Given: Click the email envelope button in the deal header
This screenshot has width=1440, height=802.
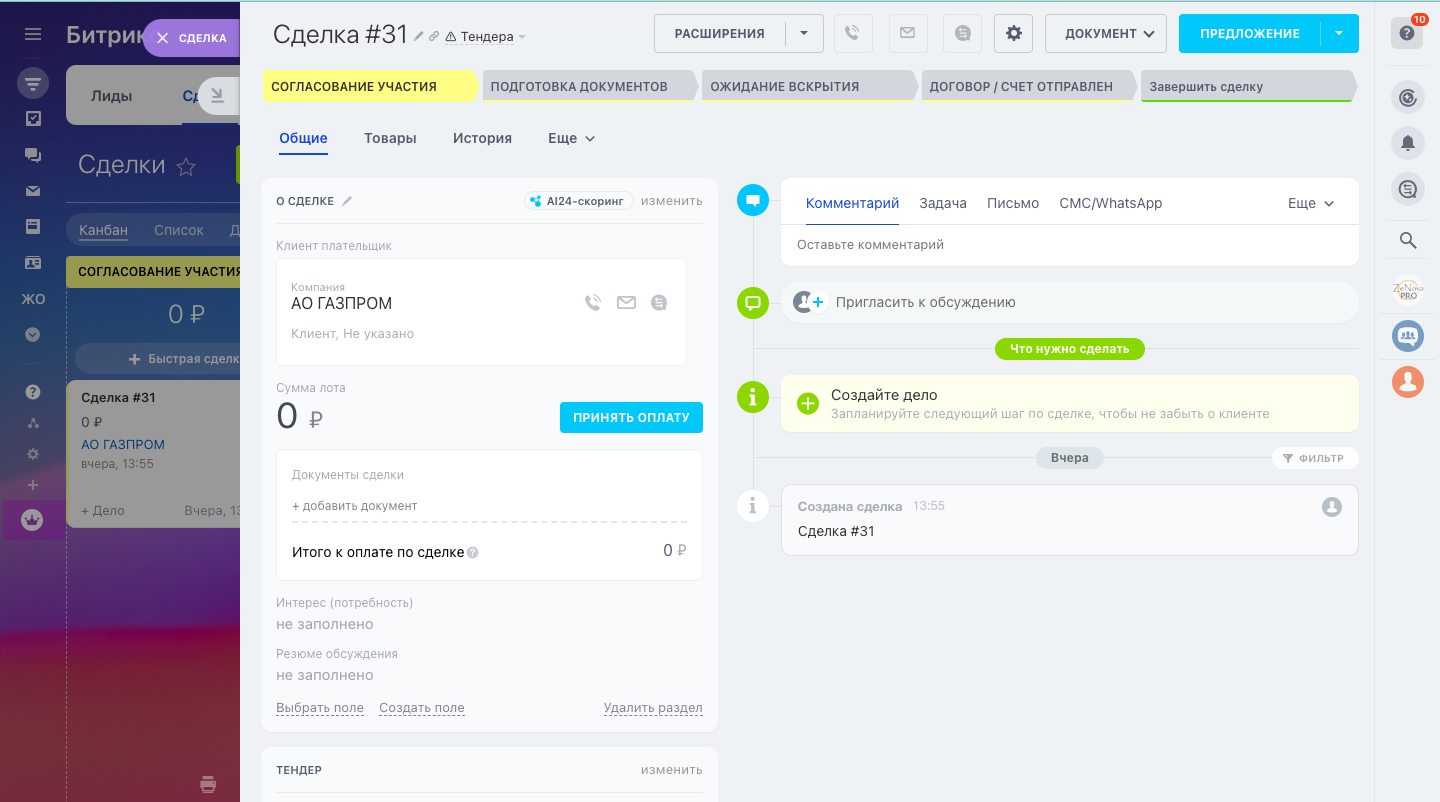Looking at the screenshot, I should tap(907, 33).
